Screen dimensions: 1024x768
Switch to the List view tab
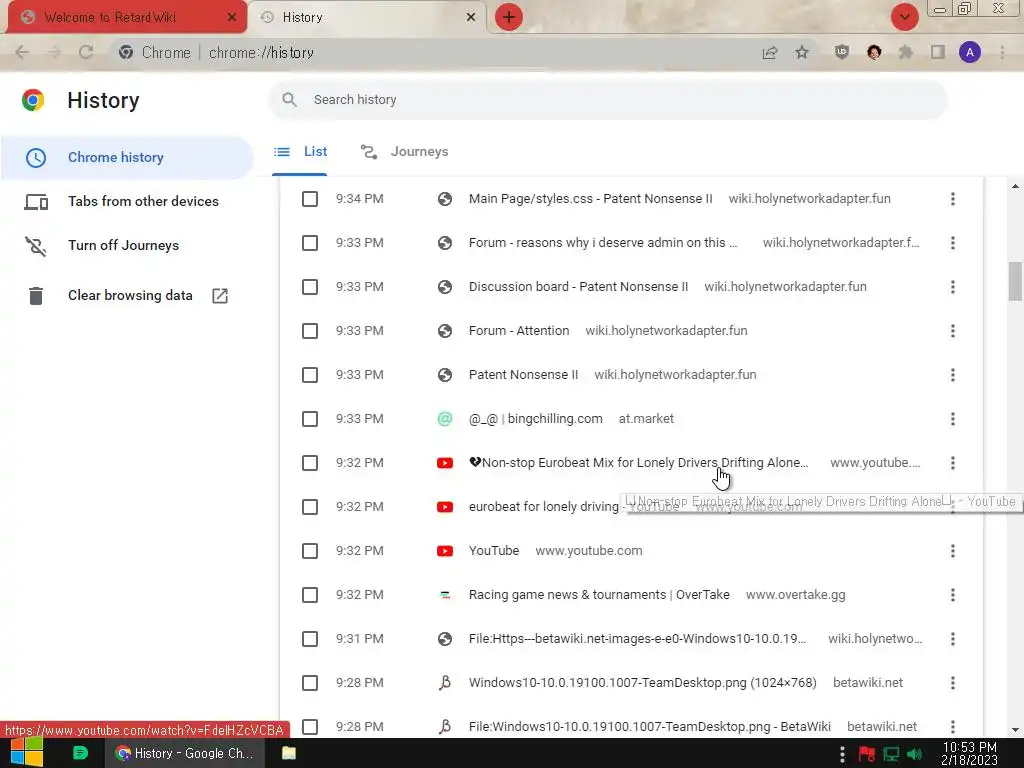(300, 152)
